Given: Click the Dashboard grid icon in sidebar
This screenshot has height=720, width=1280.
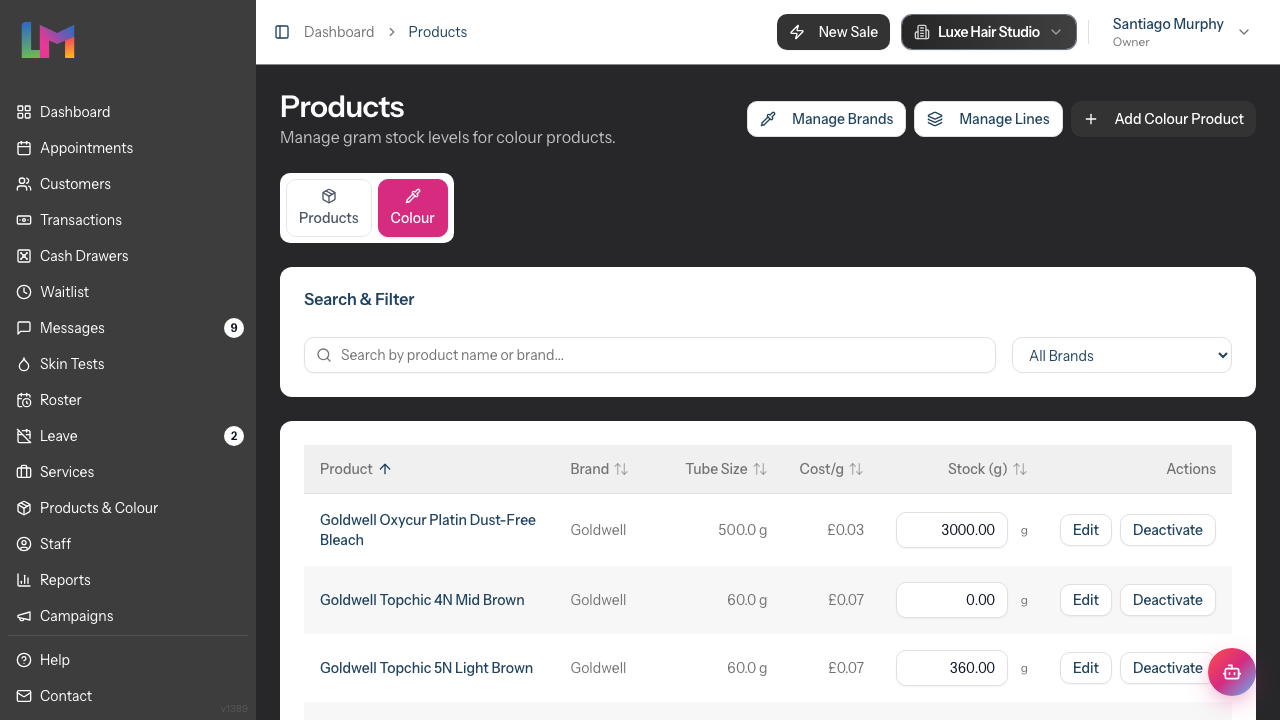Looking at the screenshot, I should point(24,112).
